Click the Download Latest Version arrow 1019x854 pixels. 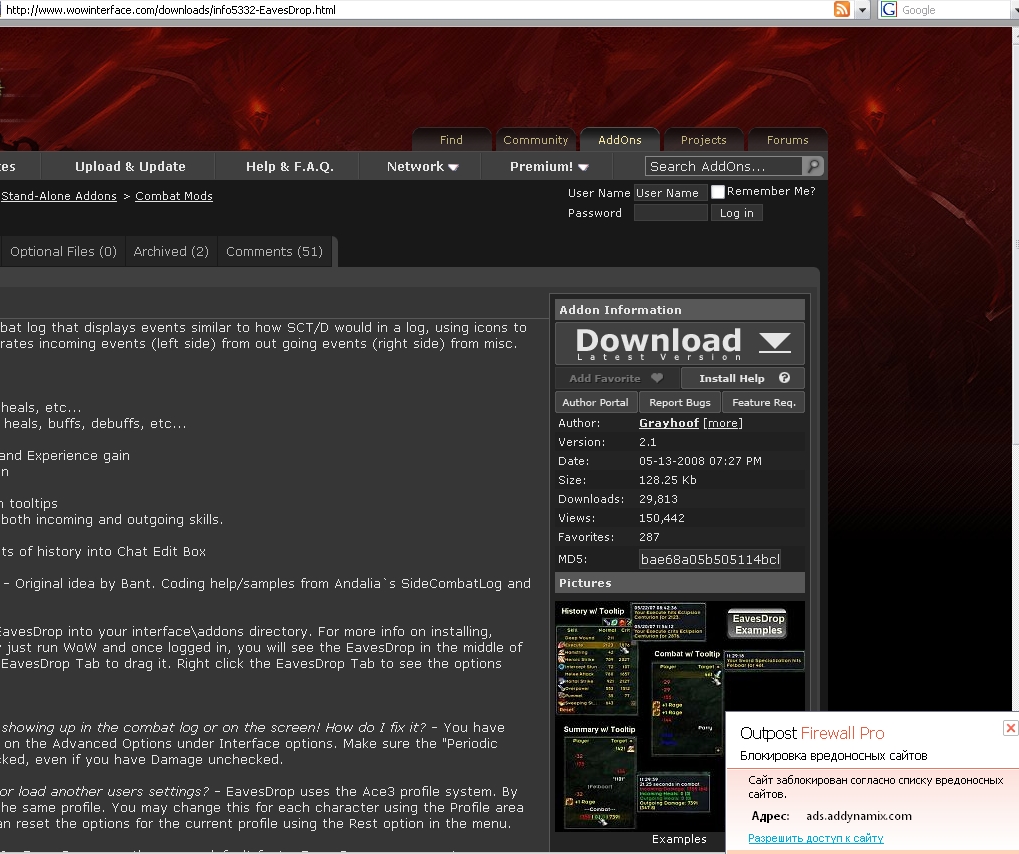(774, 343)
